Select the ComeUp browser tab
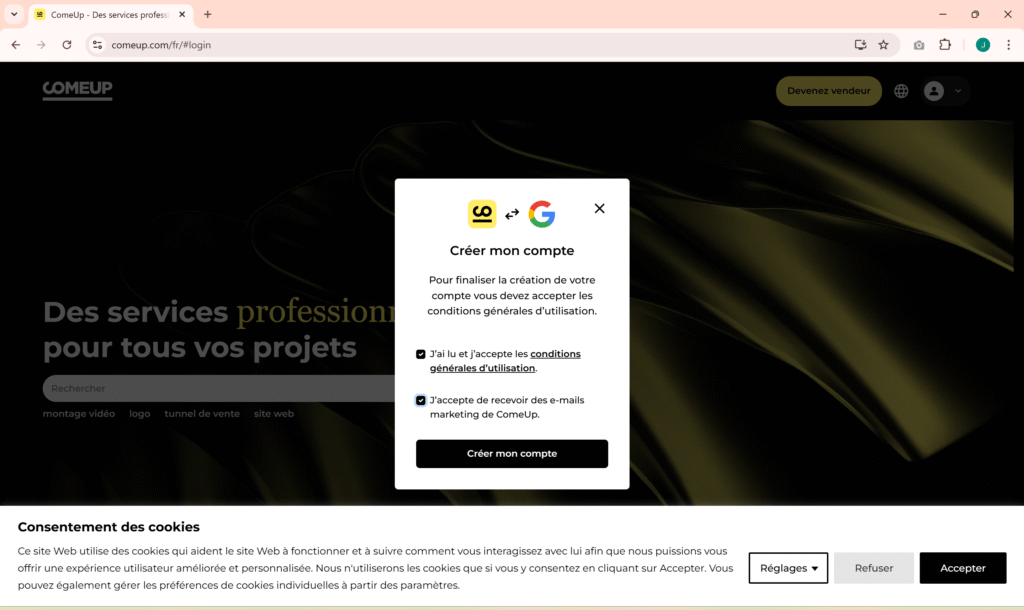Image resolution: width=1024 pixels, height=610 pixels. tap(105, 15)
